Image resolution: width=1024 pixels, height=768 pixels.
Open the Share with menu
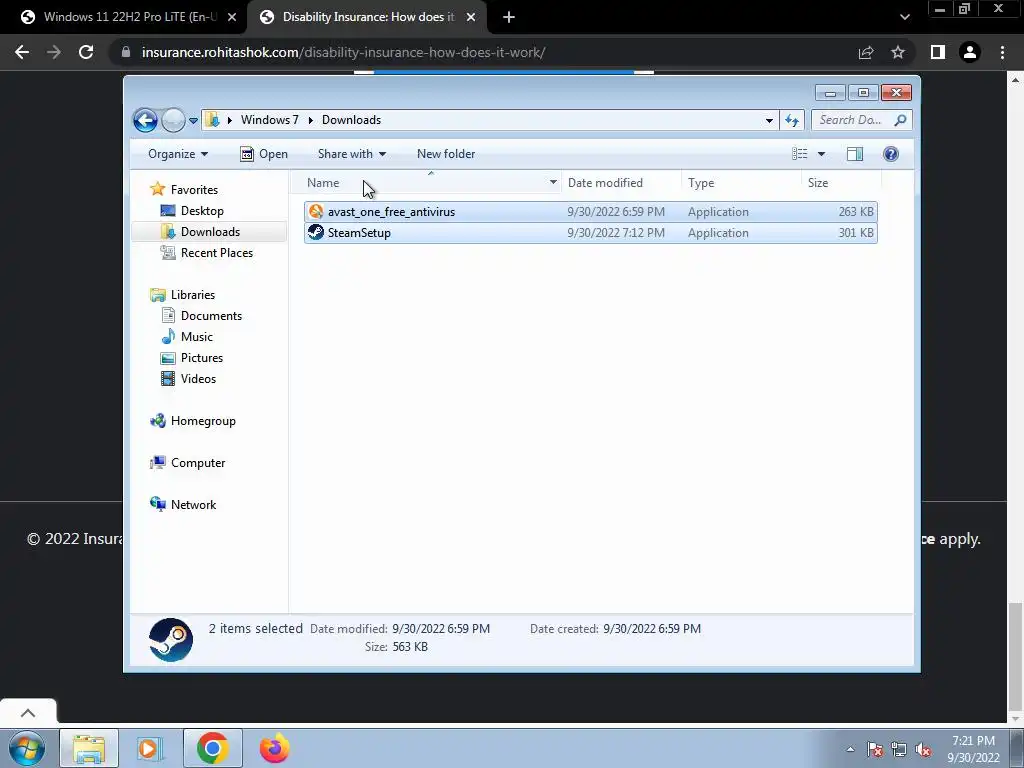point(351,154)
